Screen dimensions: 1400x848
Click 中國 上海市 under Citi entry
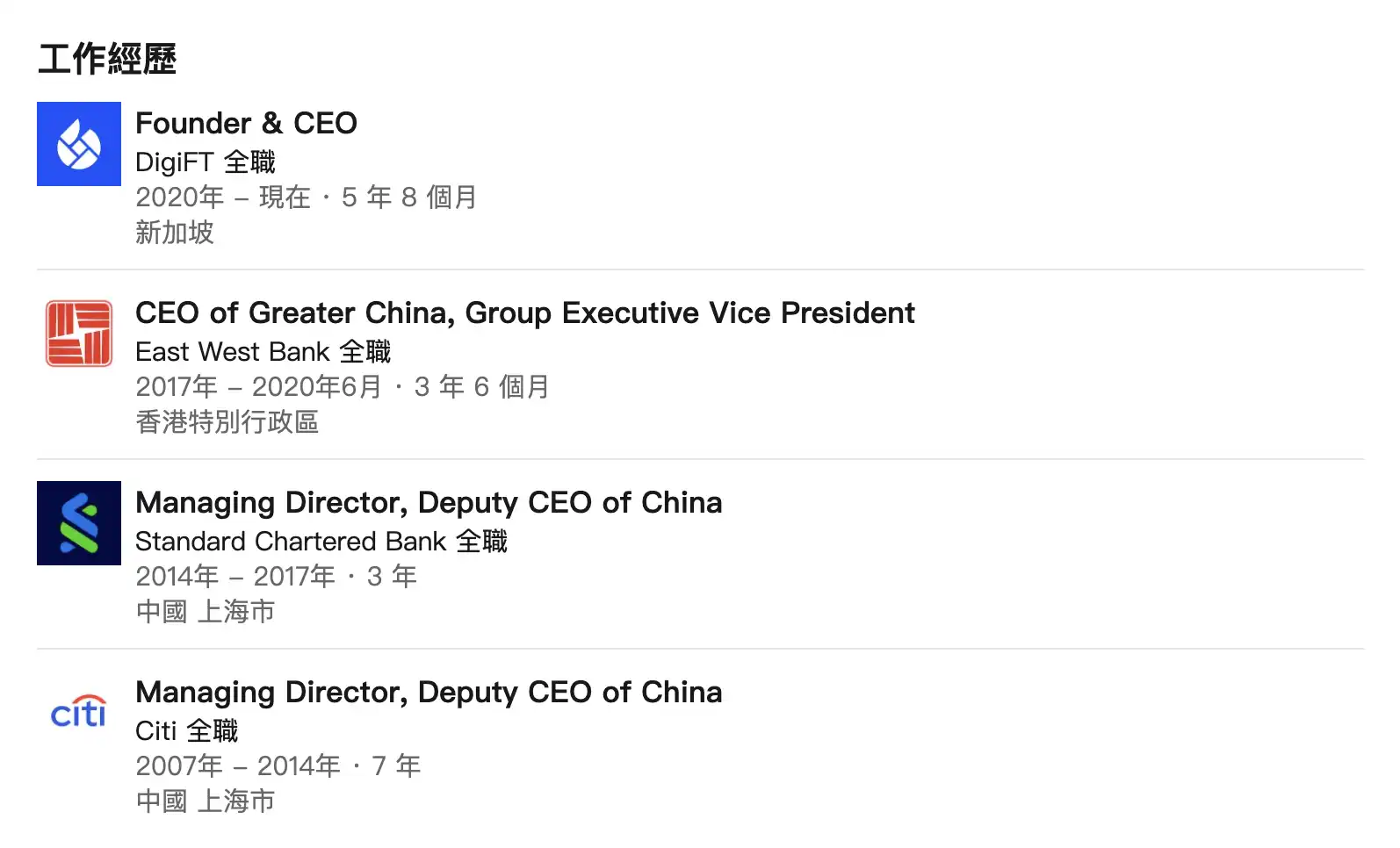click(206, 801)
